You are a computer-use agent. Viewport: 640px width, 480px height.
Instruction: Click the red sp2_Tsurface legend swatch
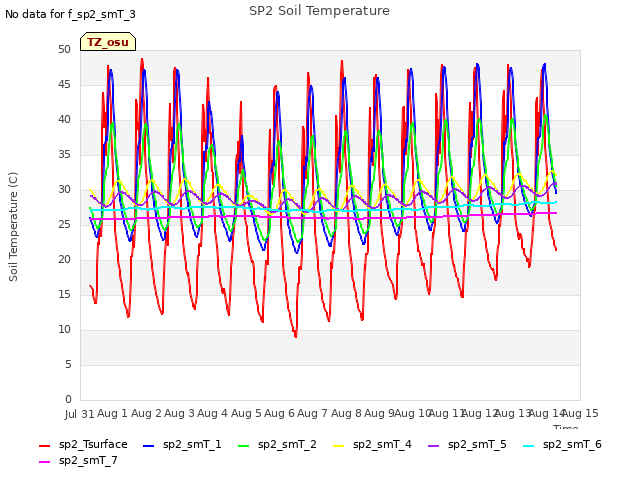point(44,446)
